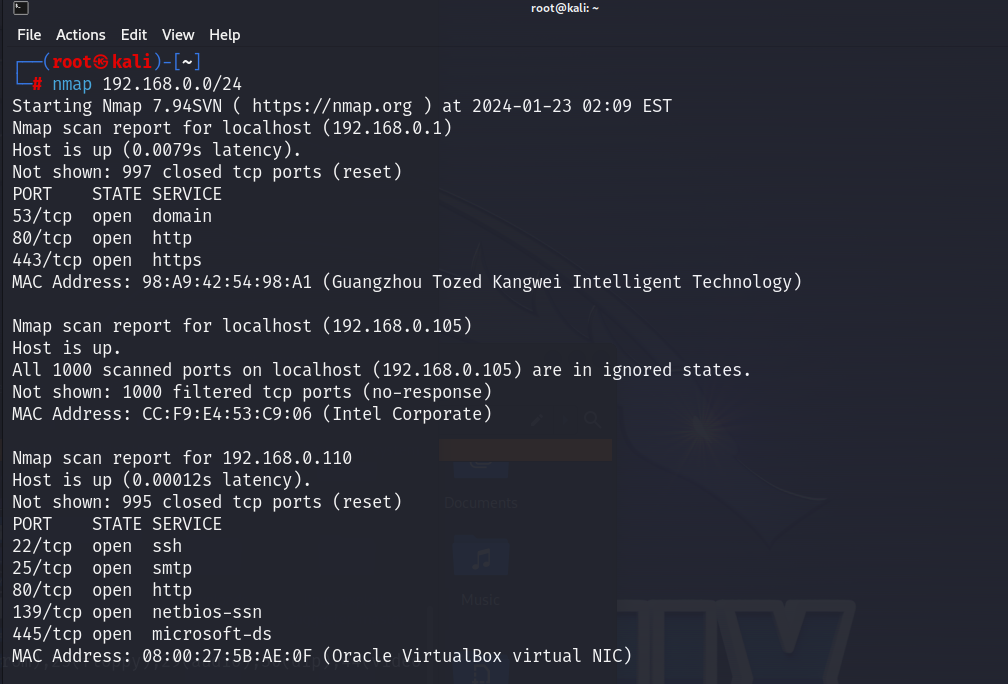Viewport: 1008px width, 684px height.
Task: Click the 443/tcp open https line
Action: [x=107, y=260]
